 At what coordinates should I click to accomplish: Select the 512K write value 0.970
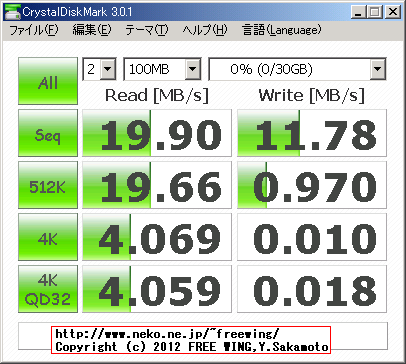point(312,185)
